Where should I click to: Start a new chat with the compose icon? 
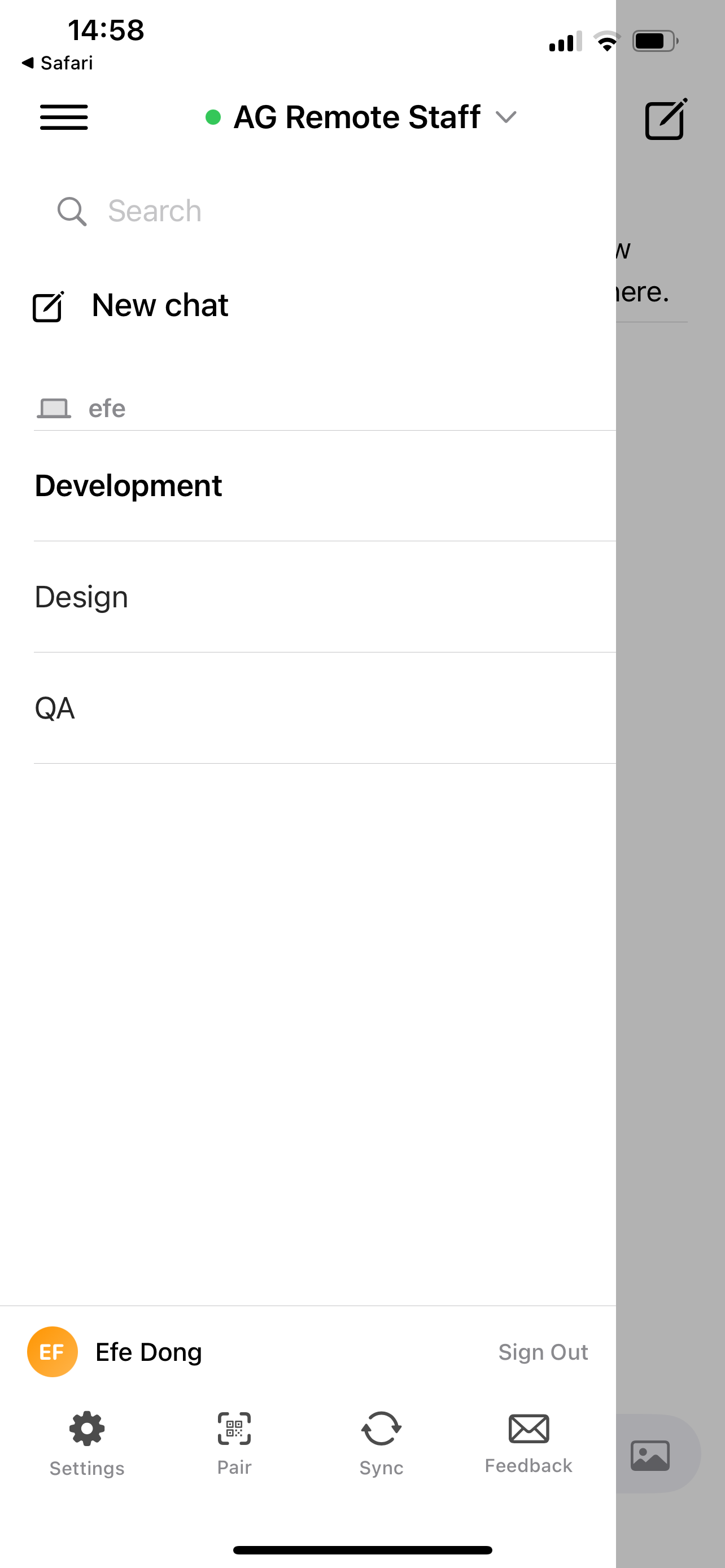click(x=665, y=119)
